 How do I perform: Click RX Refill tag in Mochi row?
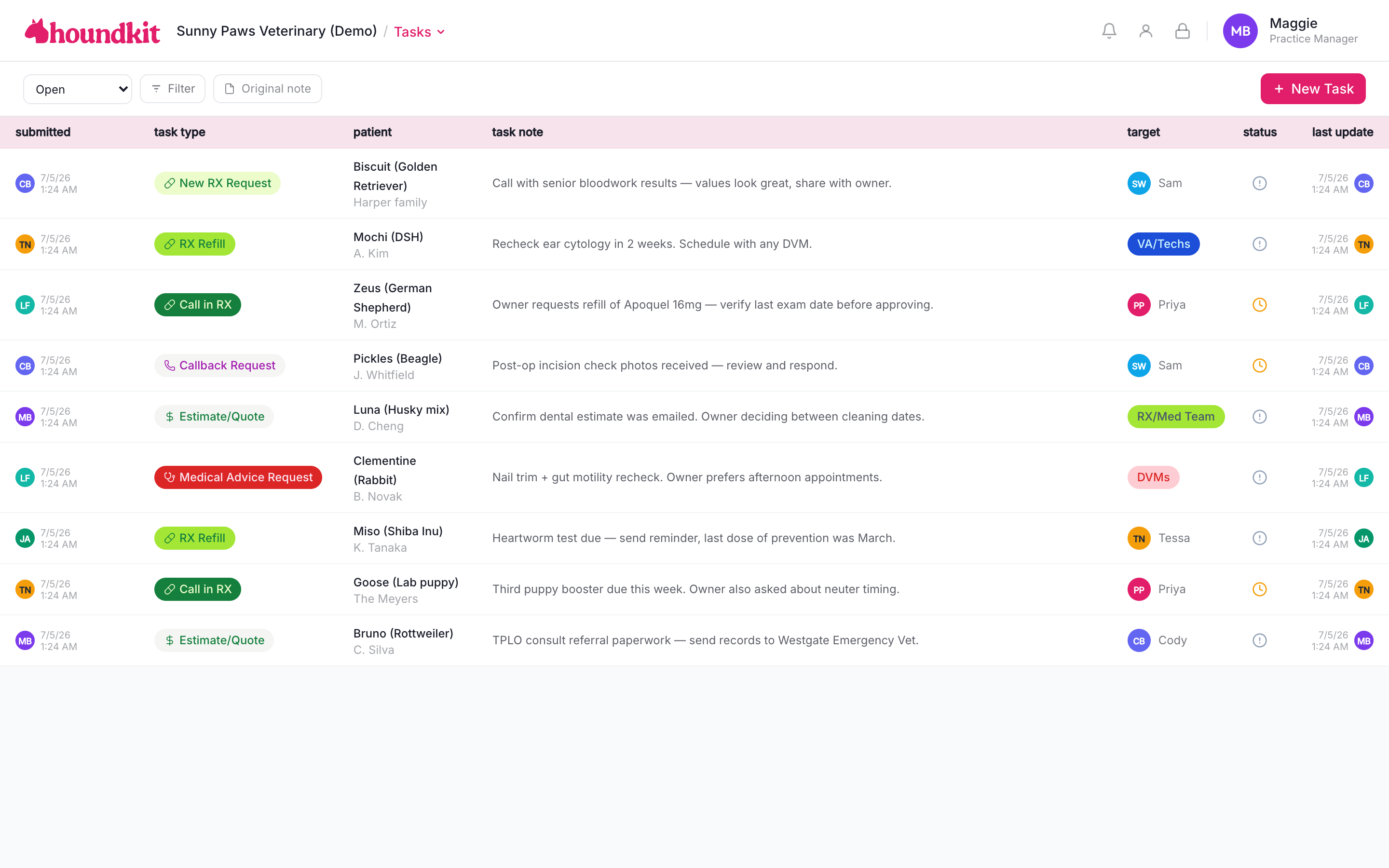[x=194, y=244]
